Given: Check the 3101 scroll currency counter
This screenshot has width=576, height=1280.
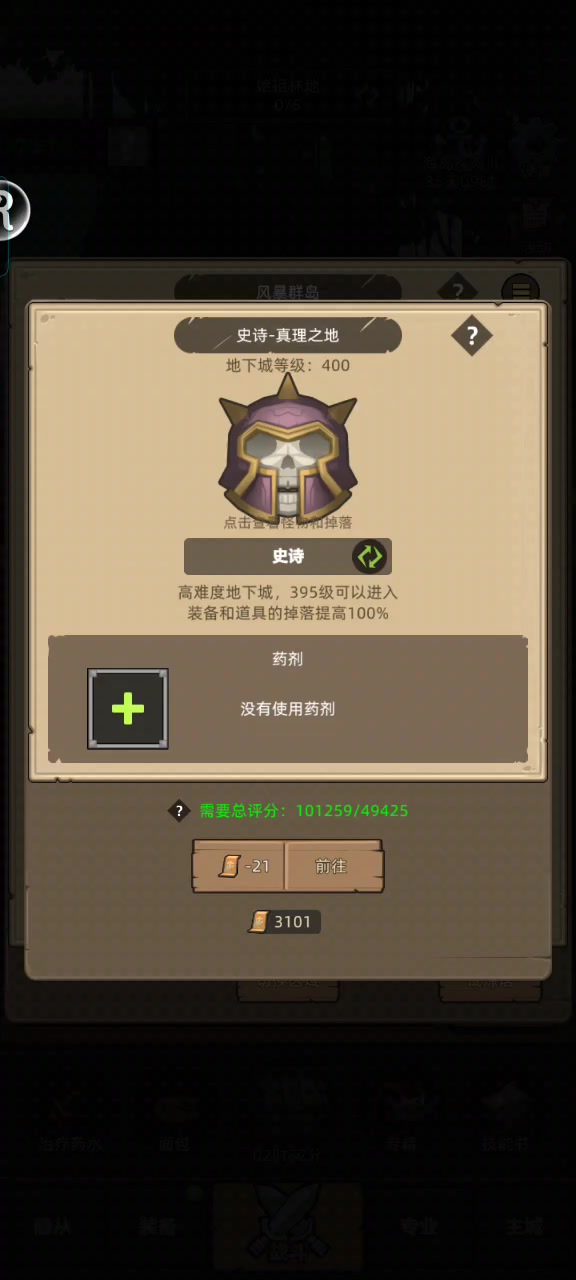Looking at the screenshot, I should (x=284, y=922).
